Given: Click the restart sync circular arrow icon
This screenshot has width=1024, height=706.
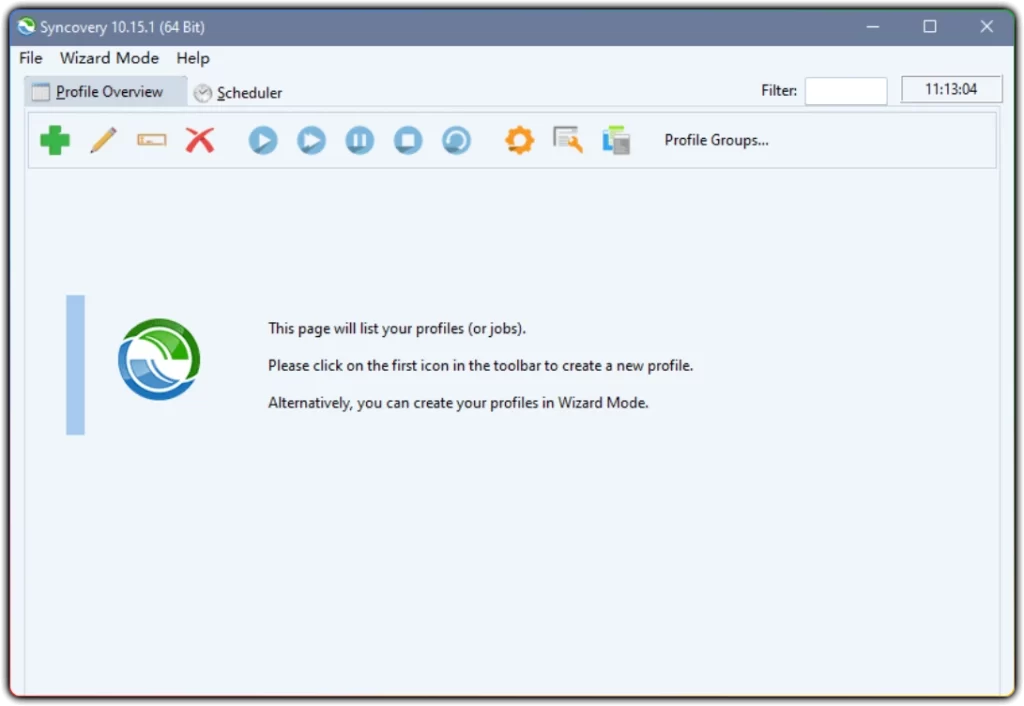Looking at the screenshot, I should pyautogui.click(x=456, y=140).
